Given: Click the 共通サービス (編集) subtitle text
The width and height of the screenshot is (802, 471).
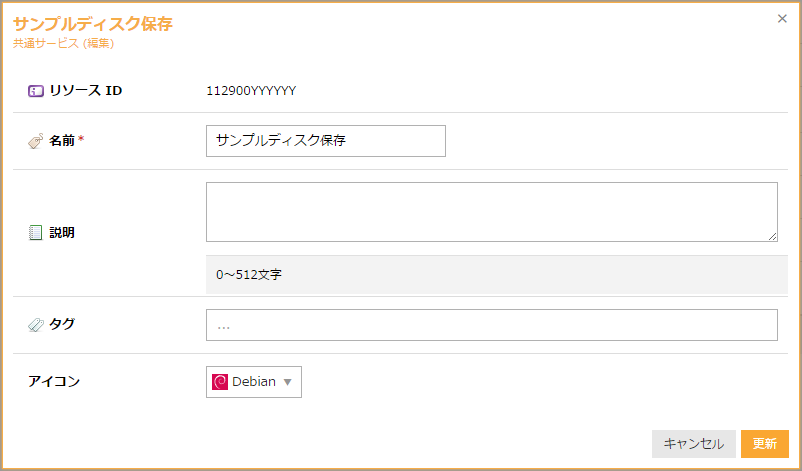Looking at the screenshot, I should [x=64, y=44].
